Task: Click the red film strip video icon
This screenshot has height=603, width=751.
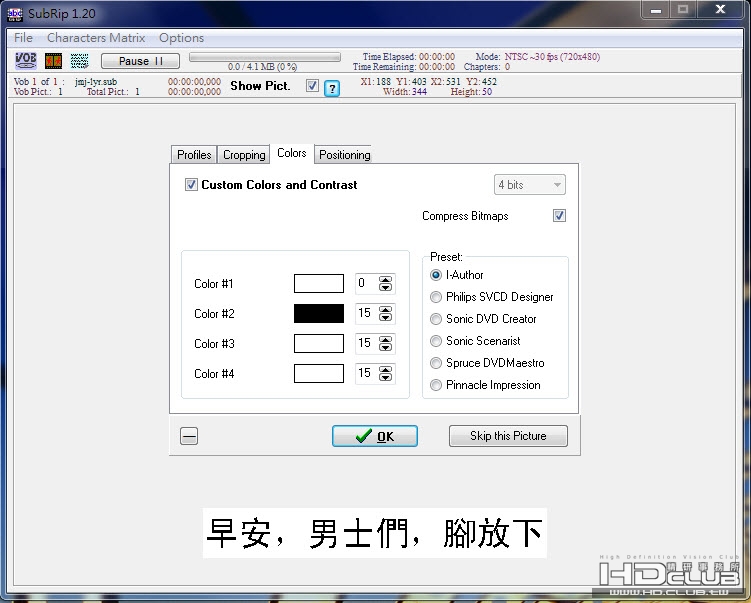Action: point(53,61)
